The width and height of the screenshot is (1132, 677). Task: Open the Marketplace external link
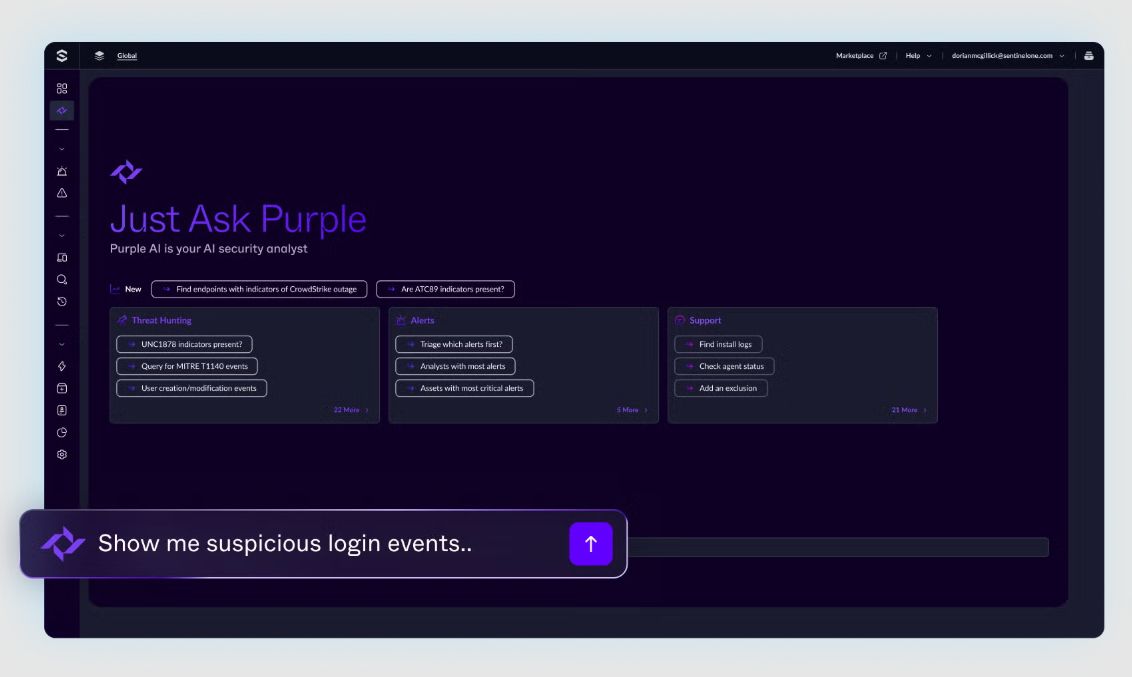(860, 56)
